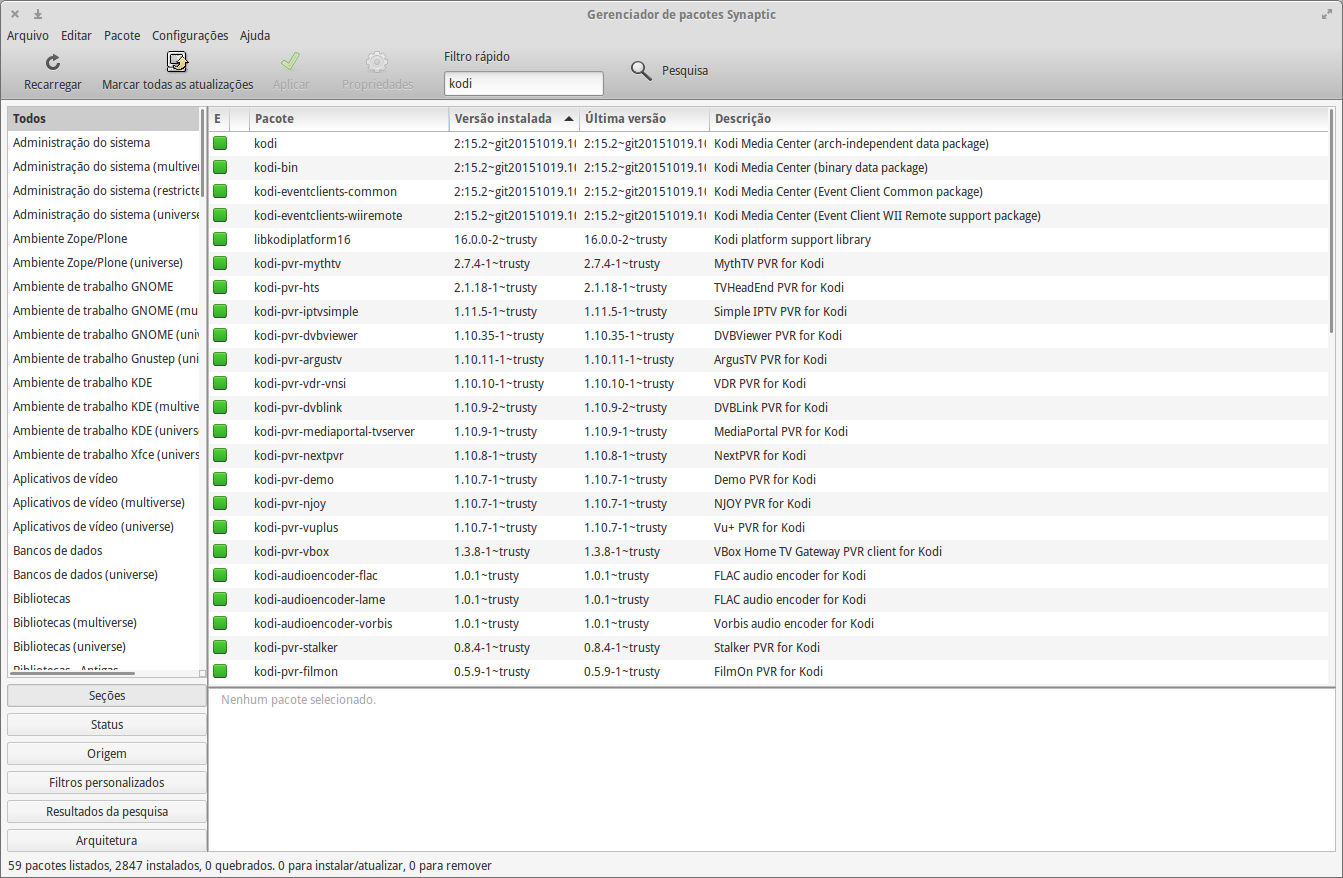Click Marcar todas as atualizações icon

click(x=177, y=63)
